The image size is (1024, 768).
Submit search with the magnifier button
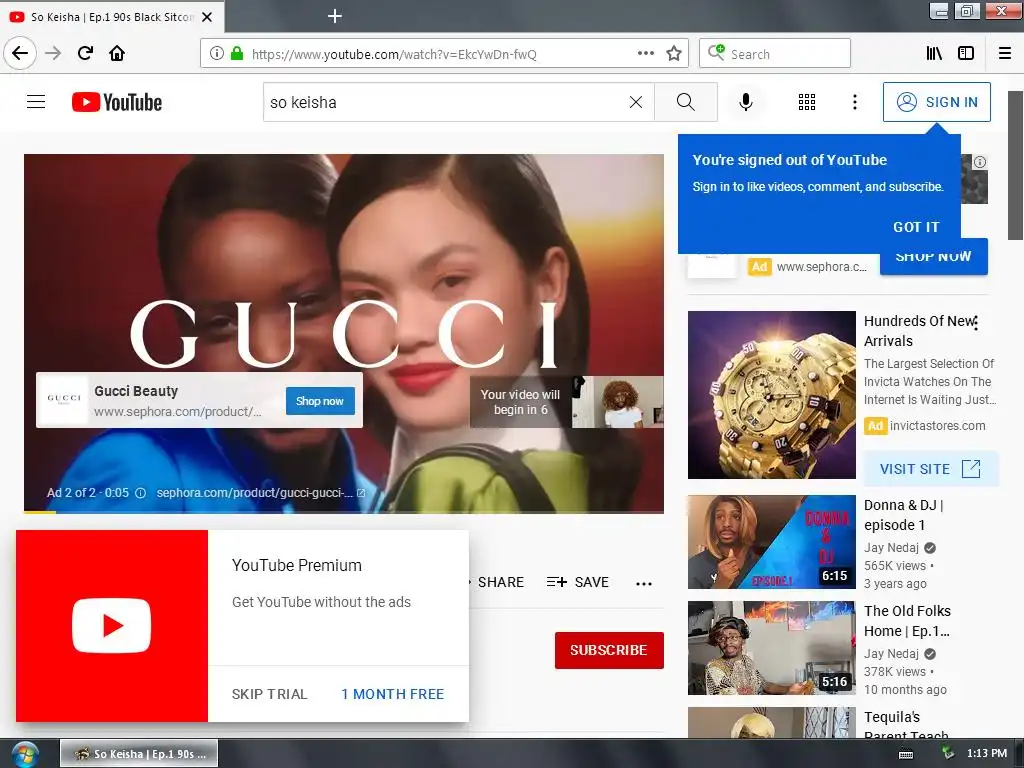click(686, 102)
